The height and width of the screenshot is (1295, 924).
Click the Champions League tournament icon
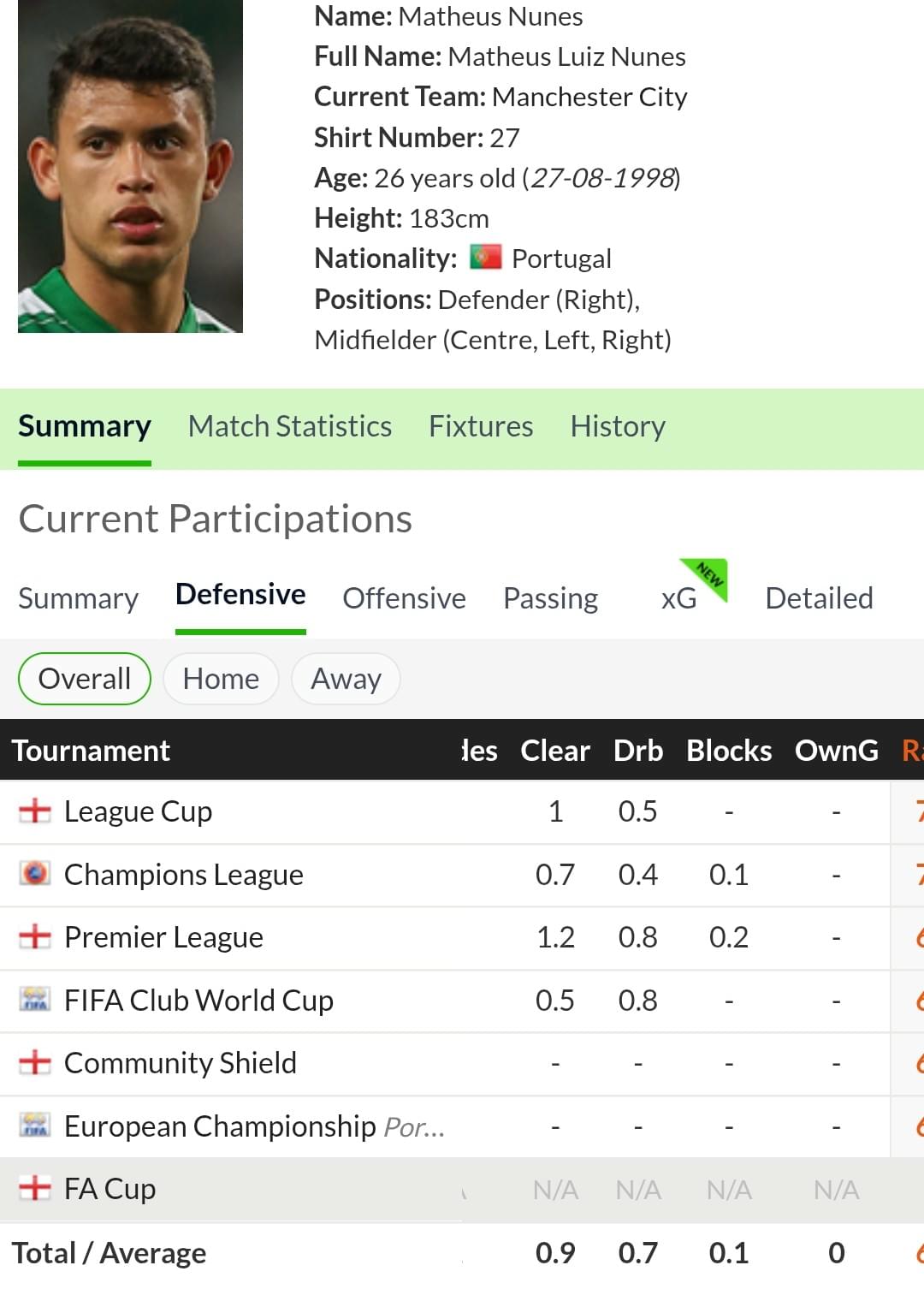35,874
